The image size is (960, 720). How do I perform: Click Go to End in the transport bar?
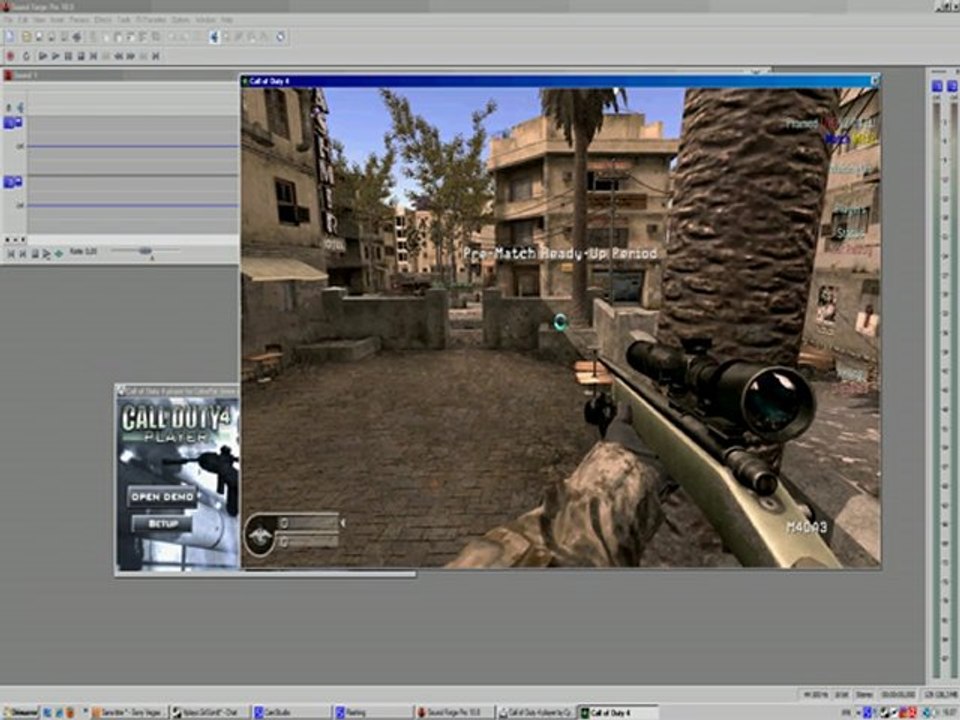156,56
